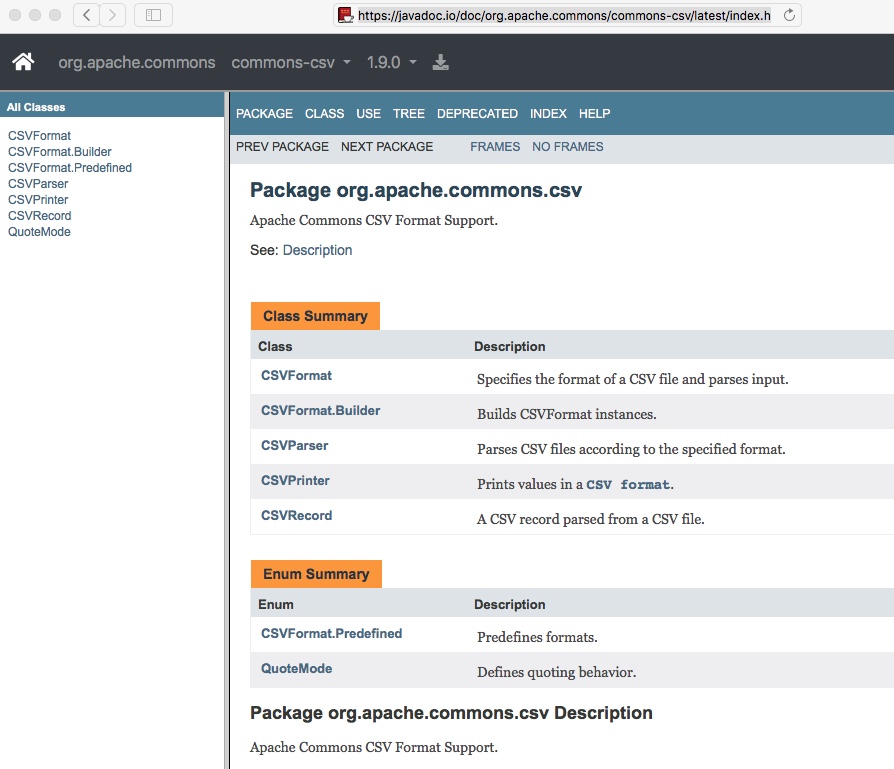Open CSVPrinter in All Classes list
894x769 pixels.
pyautogui.click(x=38, y=200)
